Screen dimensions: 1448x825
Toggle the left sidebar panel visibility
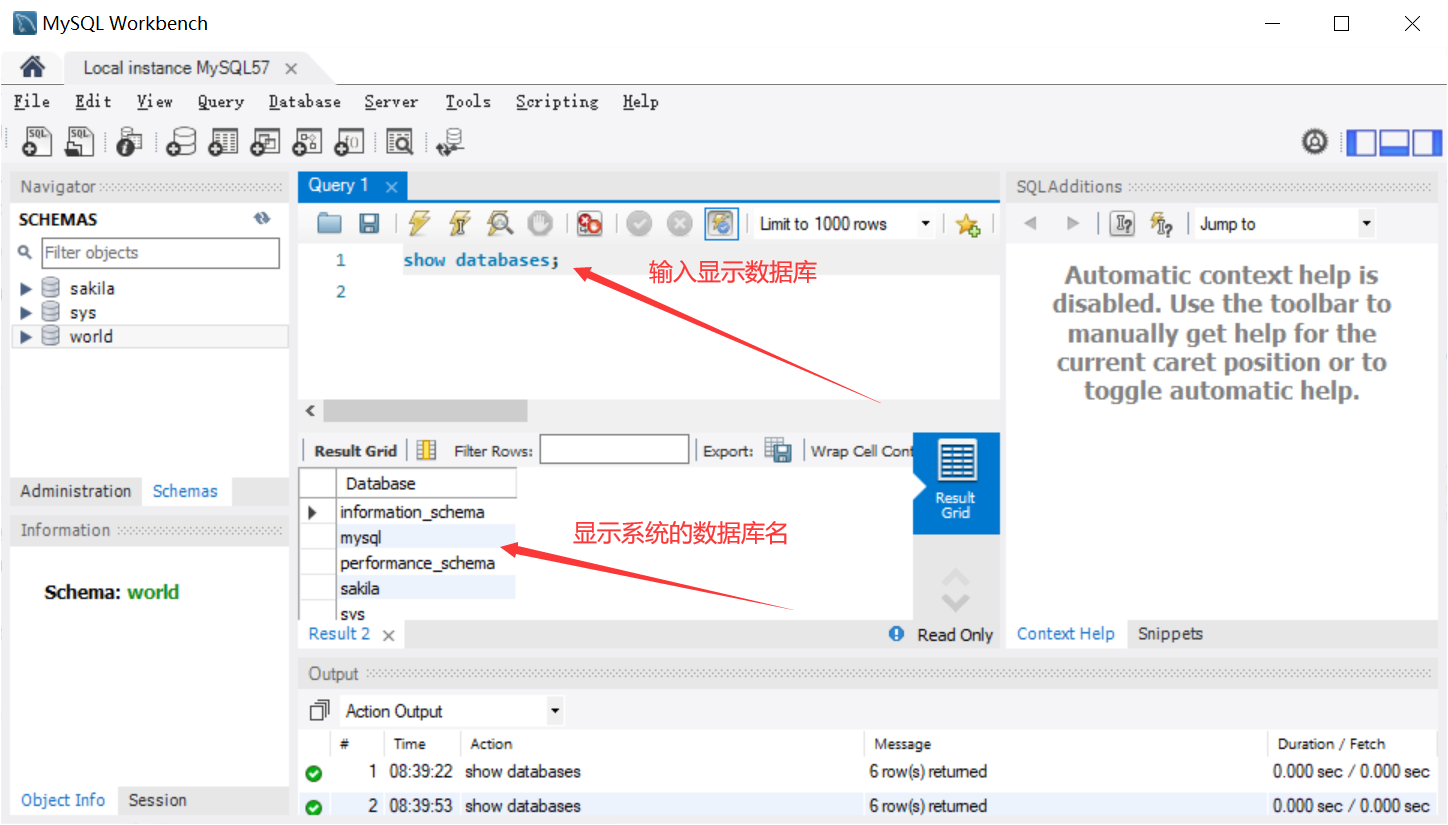point(1361,143)
